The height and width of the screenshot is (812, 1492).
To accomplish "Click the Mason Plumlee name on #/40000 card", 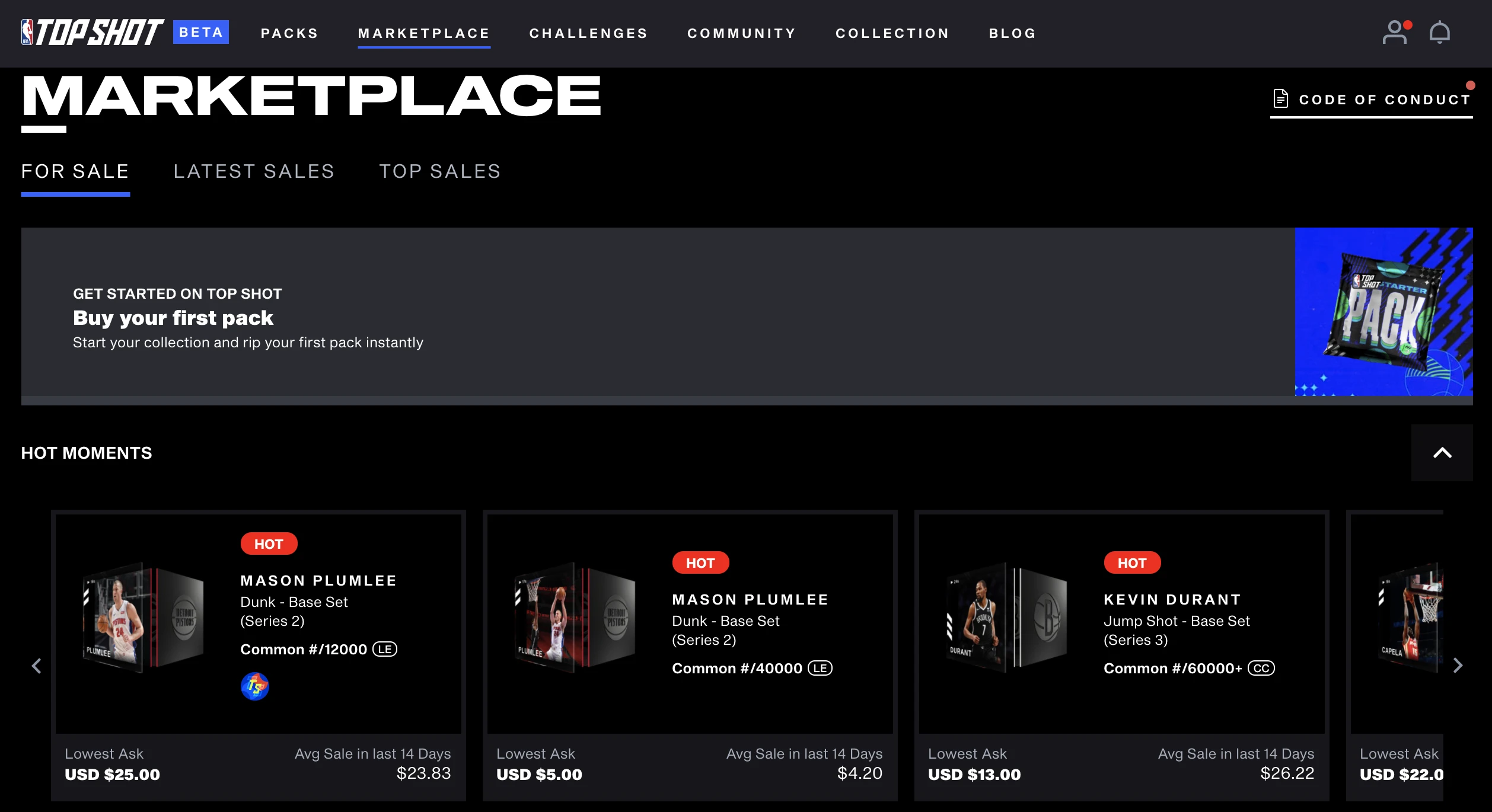I will (x=750, y=600).
